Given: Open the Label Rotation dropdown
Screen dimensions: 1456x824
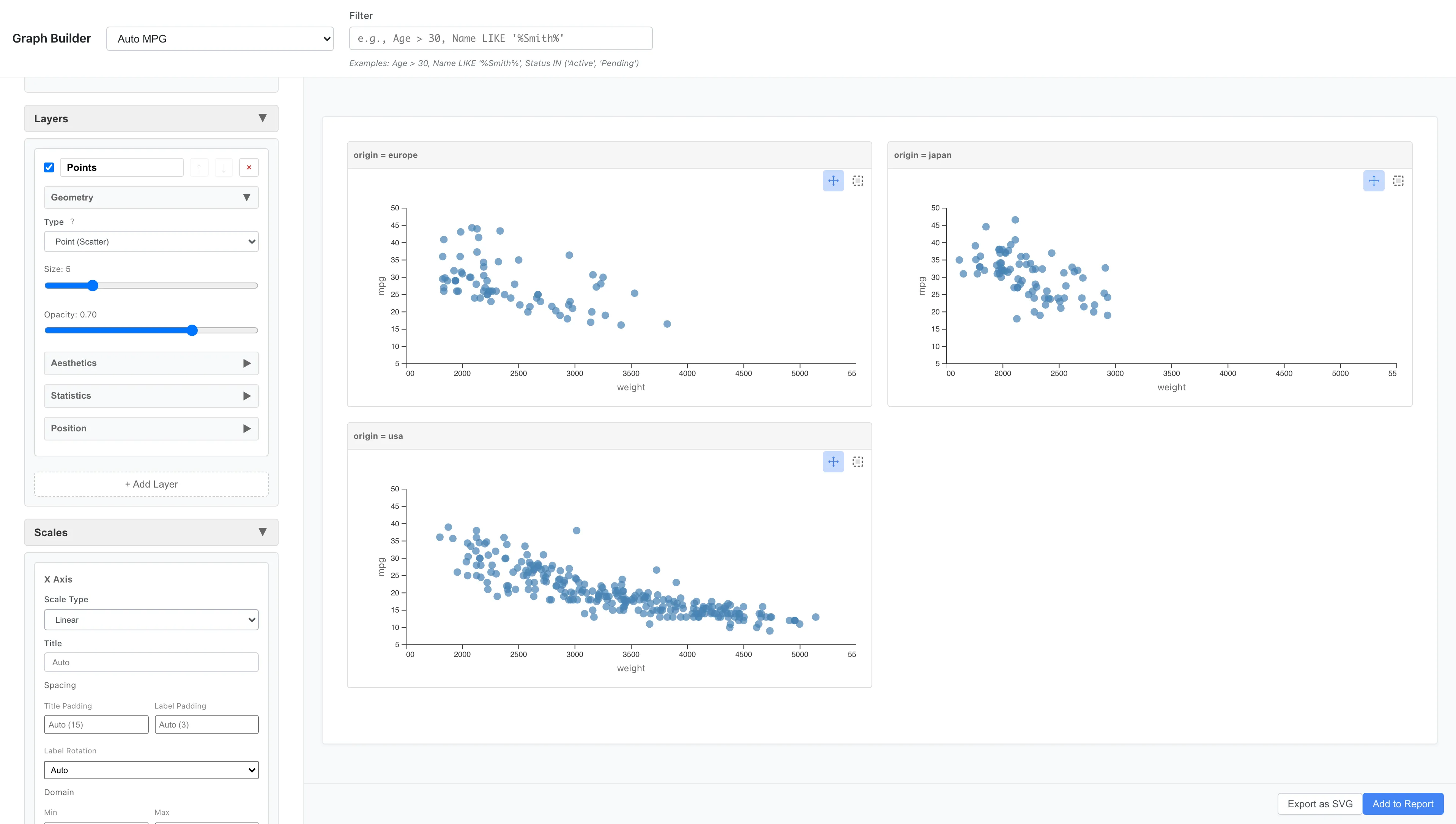Looking at the screenshot, I should (151, 770).
